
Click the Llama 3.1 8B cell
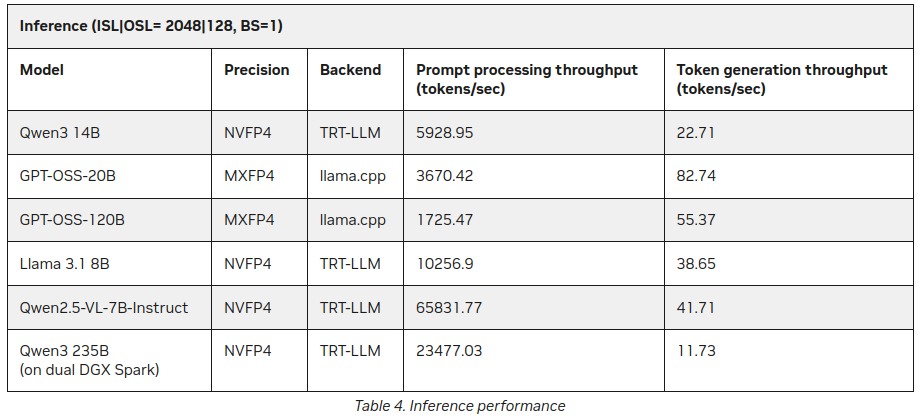click(x=65, y=264)
